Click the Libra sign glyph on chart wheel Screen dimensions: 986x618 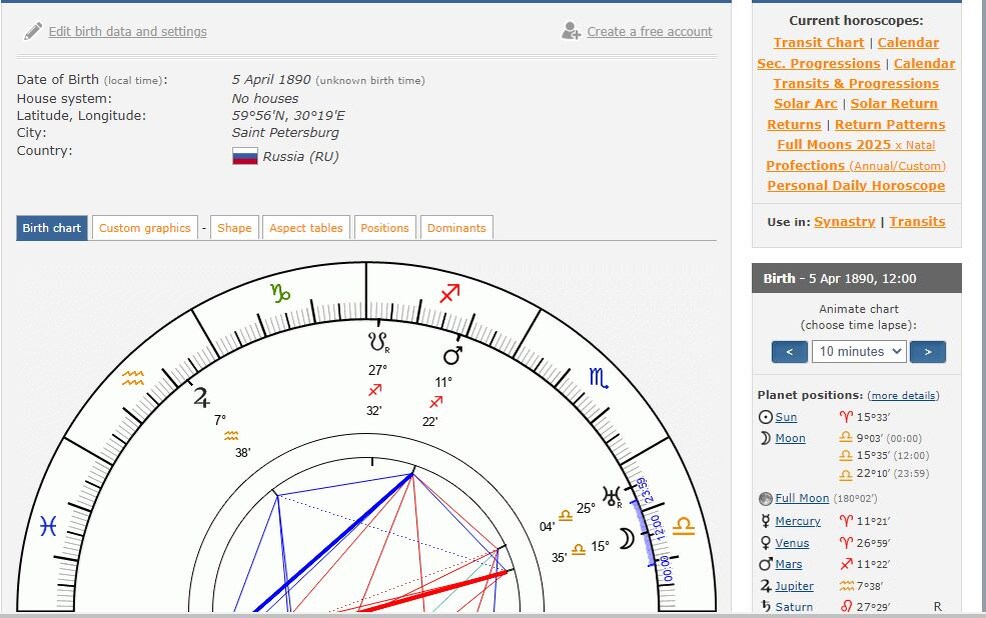click(684, 526)
